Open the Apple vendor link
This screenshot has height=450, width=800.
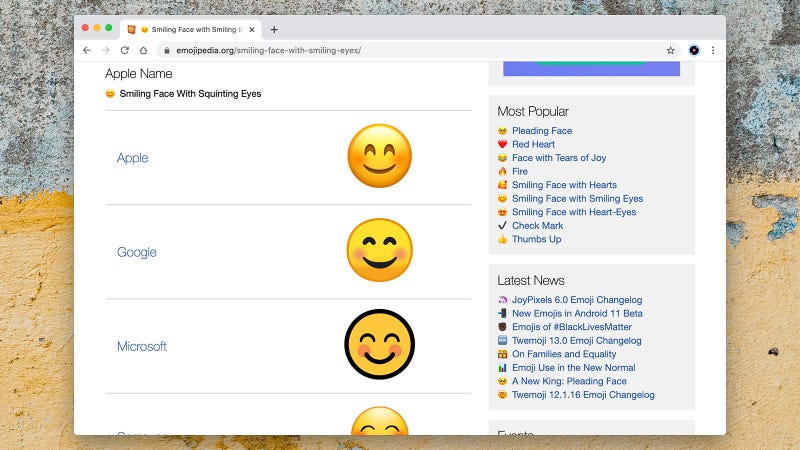coord(133,158)
